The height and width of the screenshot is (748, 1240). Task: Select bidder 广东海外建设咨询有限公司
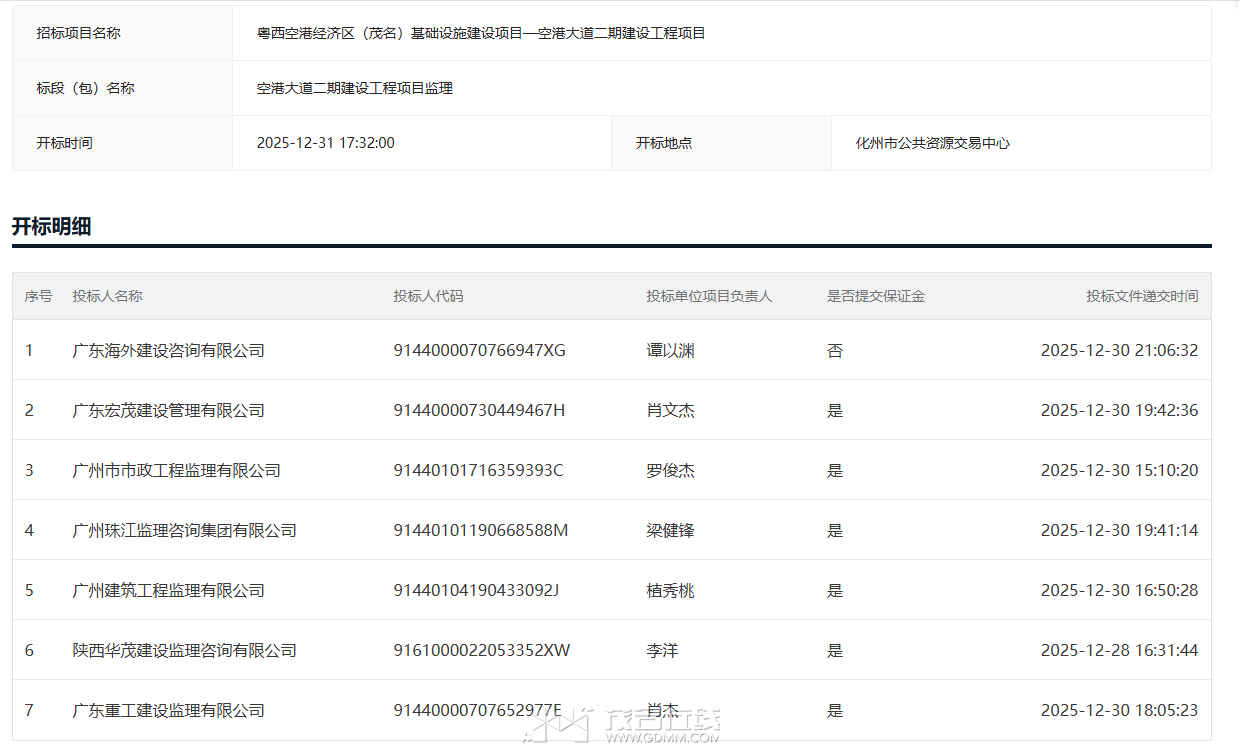point(168,351)
